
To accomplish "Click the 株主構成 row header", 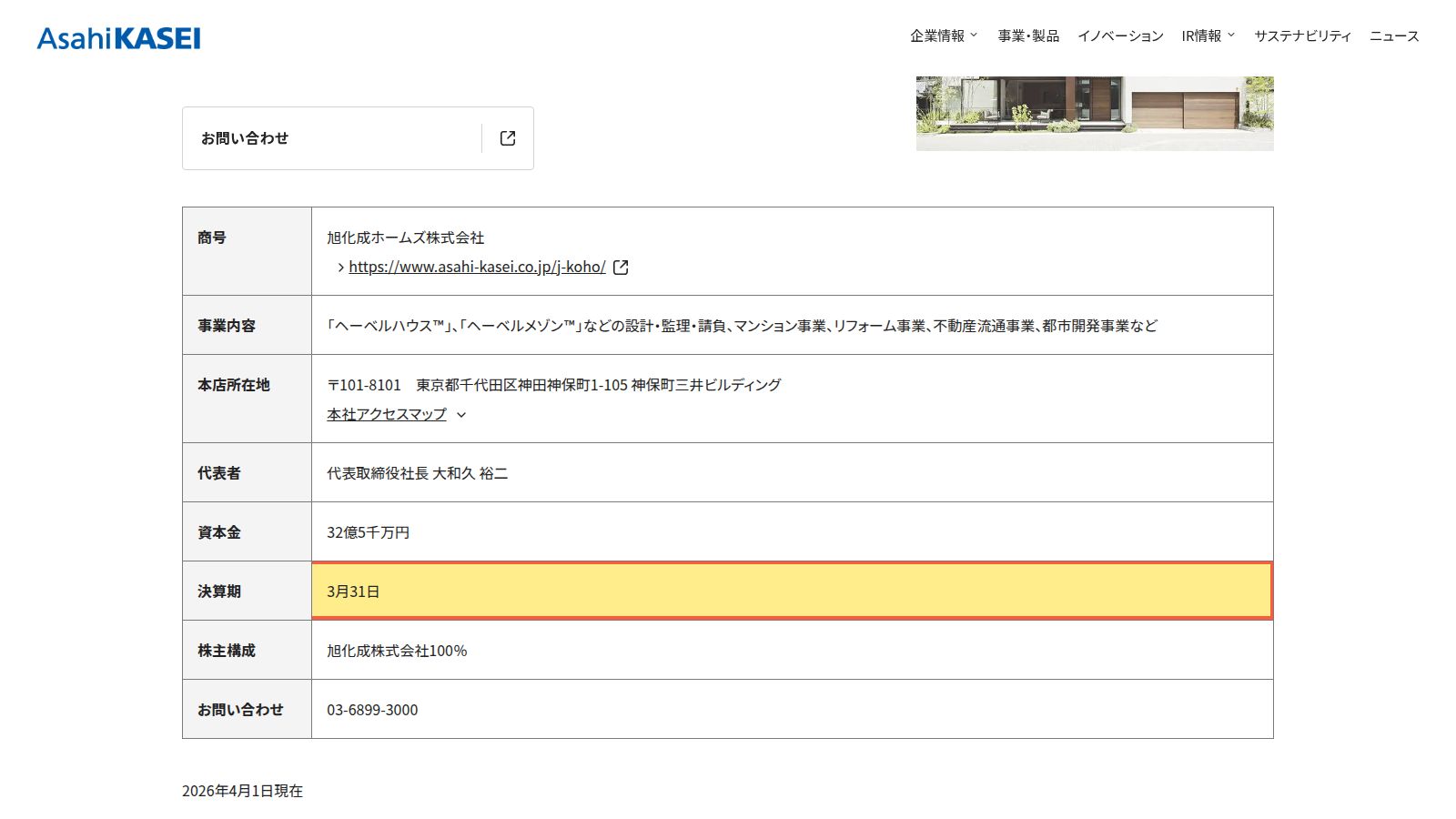I will point(247,650).
